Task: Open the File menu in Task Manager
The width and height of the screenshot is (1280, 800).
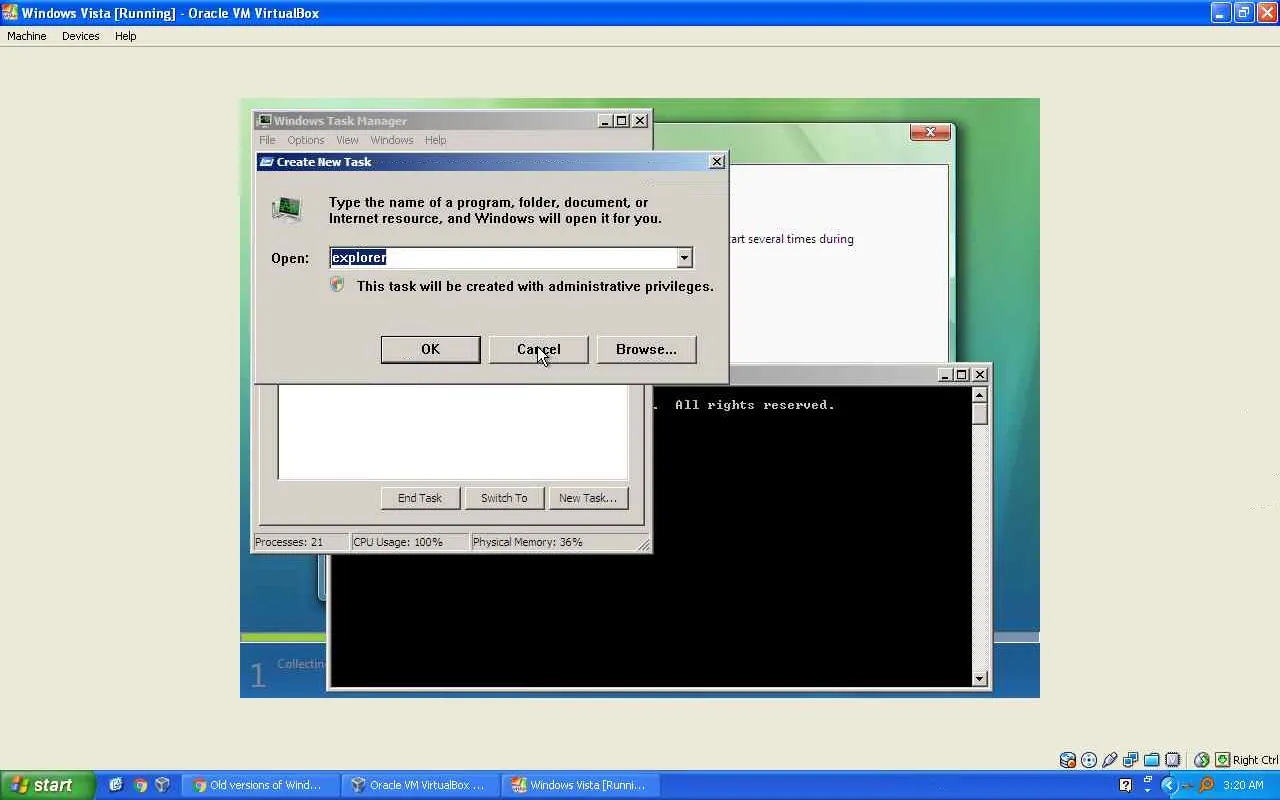Action: click(x=267, y=140)
